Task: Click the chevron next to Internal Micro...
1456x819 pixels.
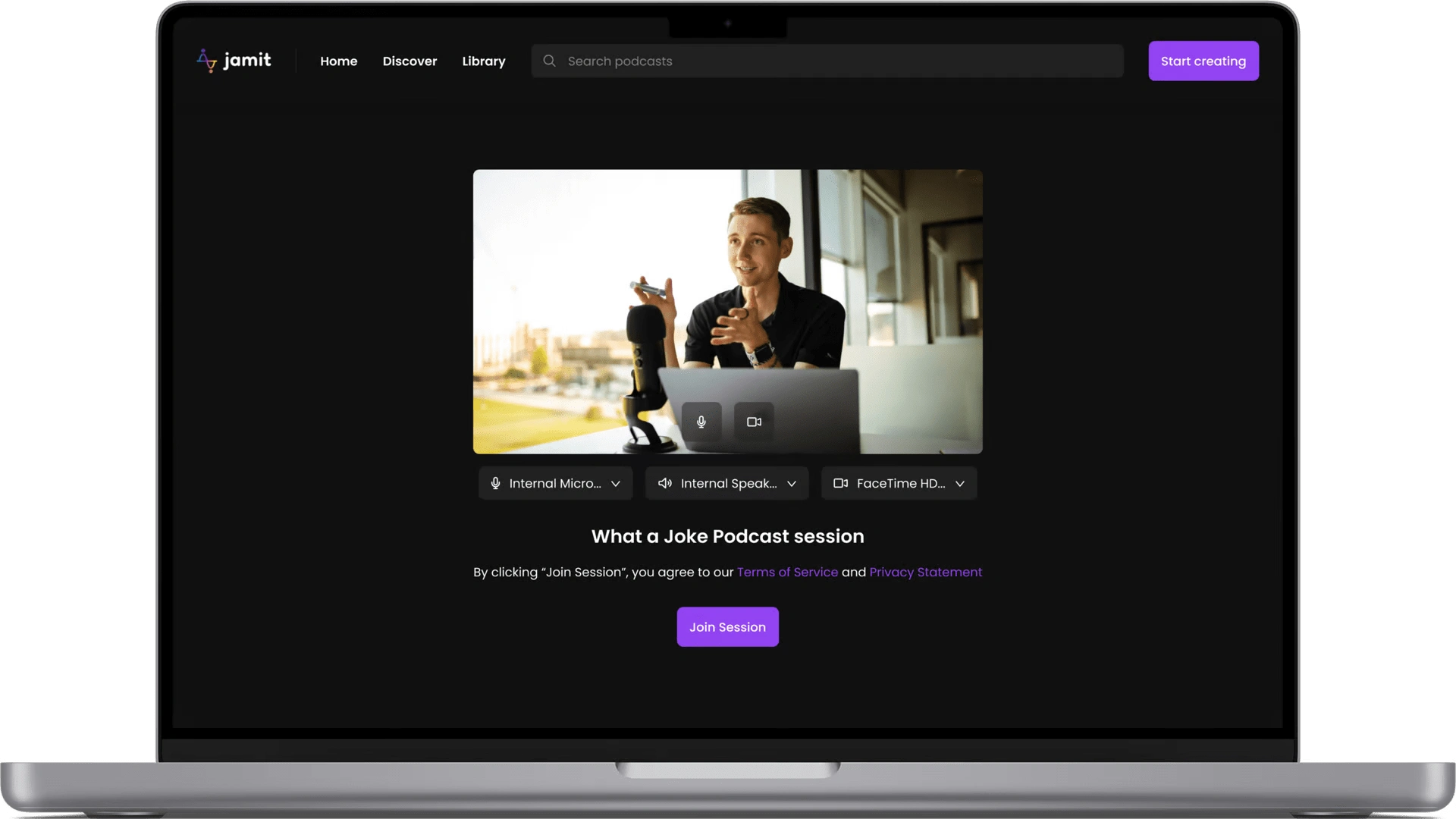Action: click(x=616, y=484)
